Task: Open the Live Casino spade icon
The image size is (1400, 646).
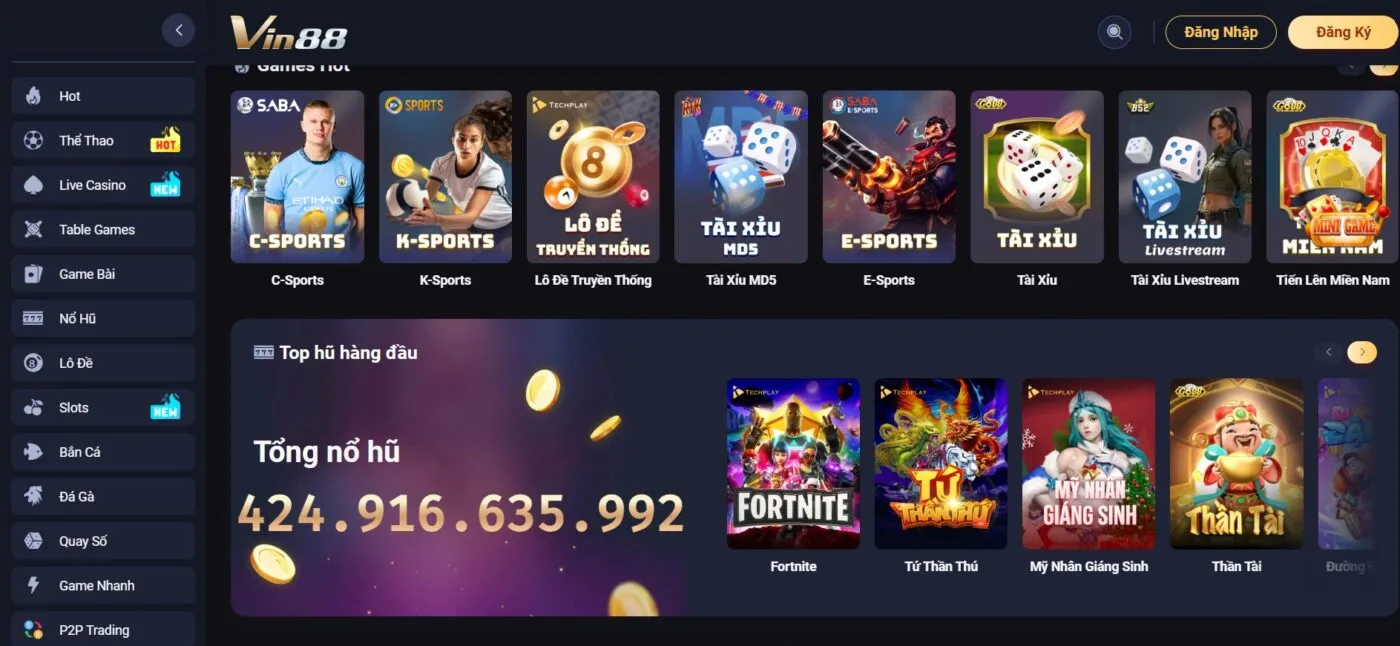Action: point(33,185)
